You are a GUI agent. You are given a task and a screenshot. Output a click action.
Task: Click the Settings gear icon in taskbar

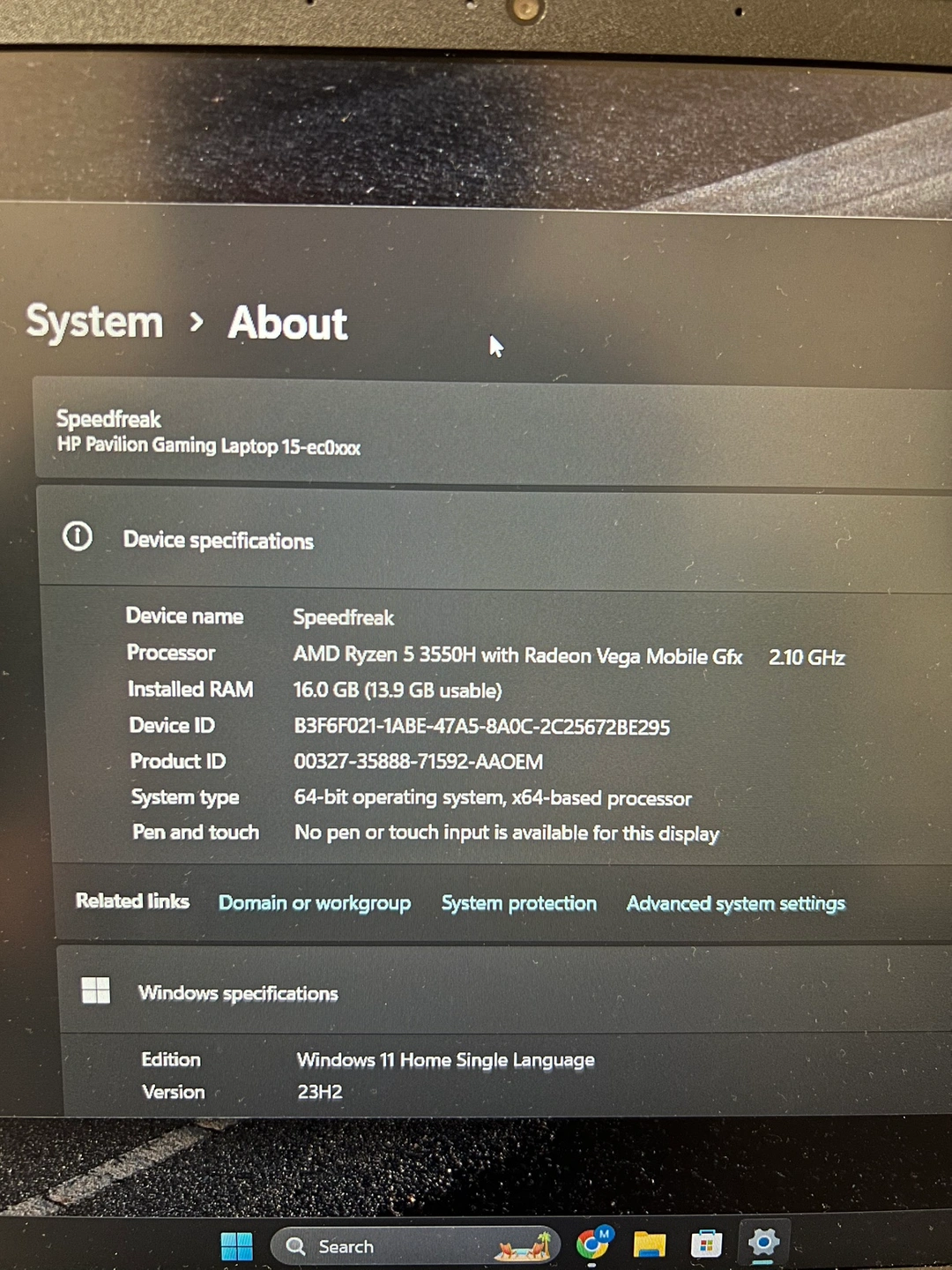tap(763, 1243)
